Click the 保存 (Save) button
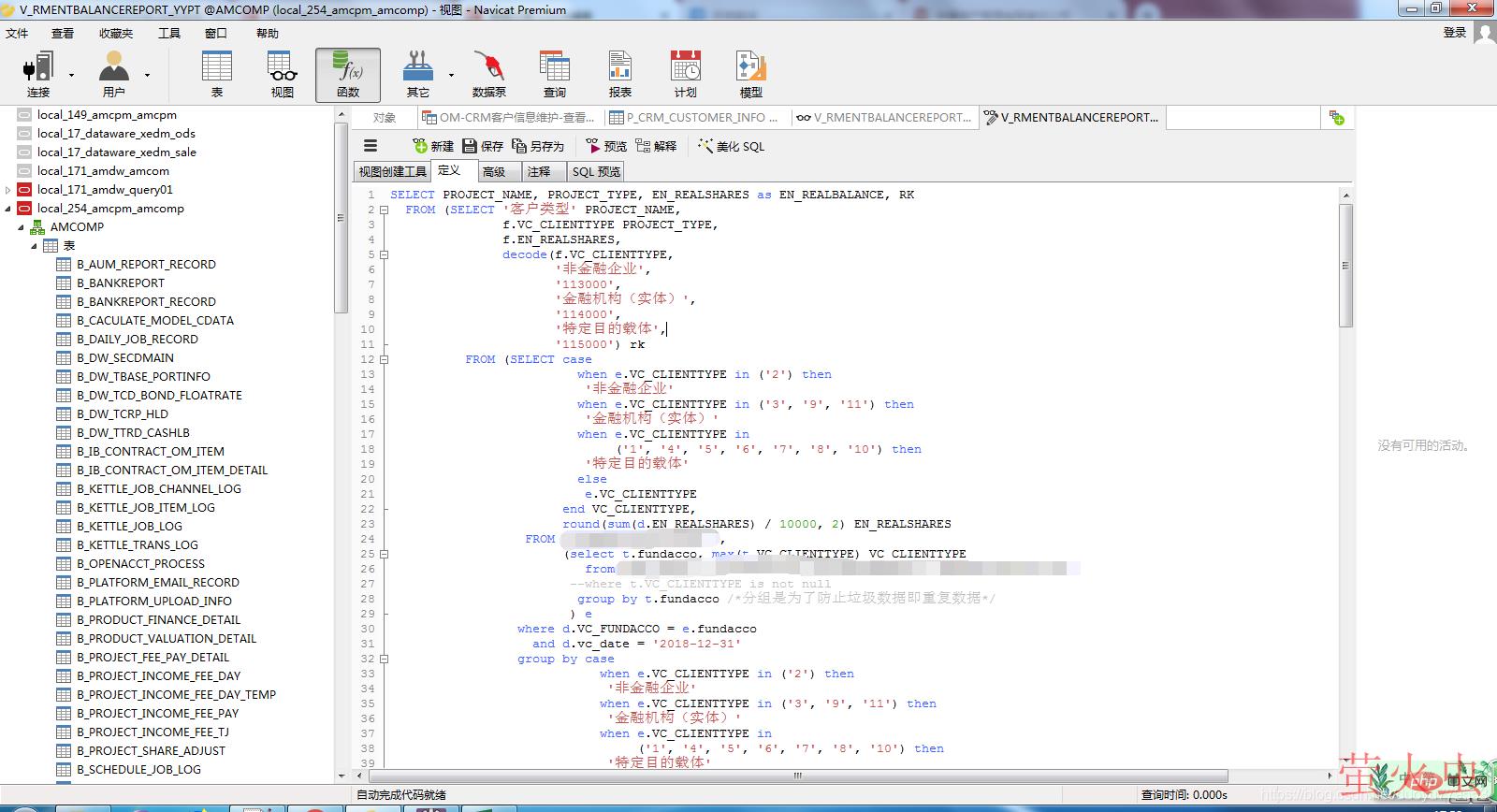This screenshot has height=812, width=1497. 483,146
